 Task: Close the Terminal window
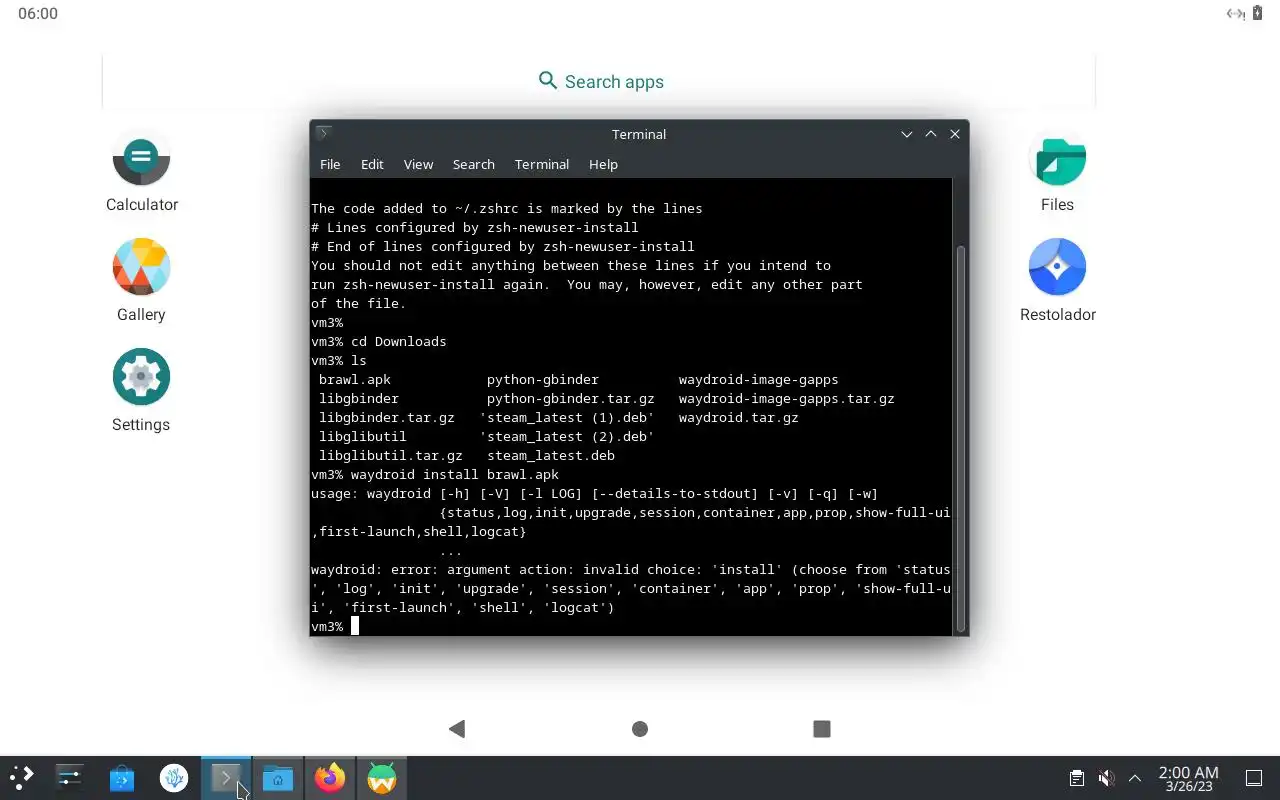click(x=955, y=134)
